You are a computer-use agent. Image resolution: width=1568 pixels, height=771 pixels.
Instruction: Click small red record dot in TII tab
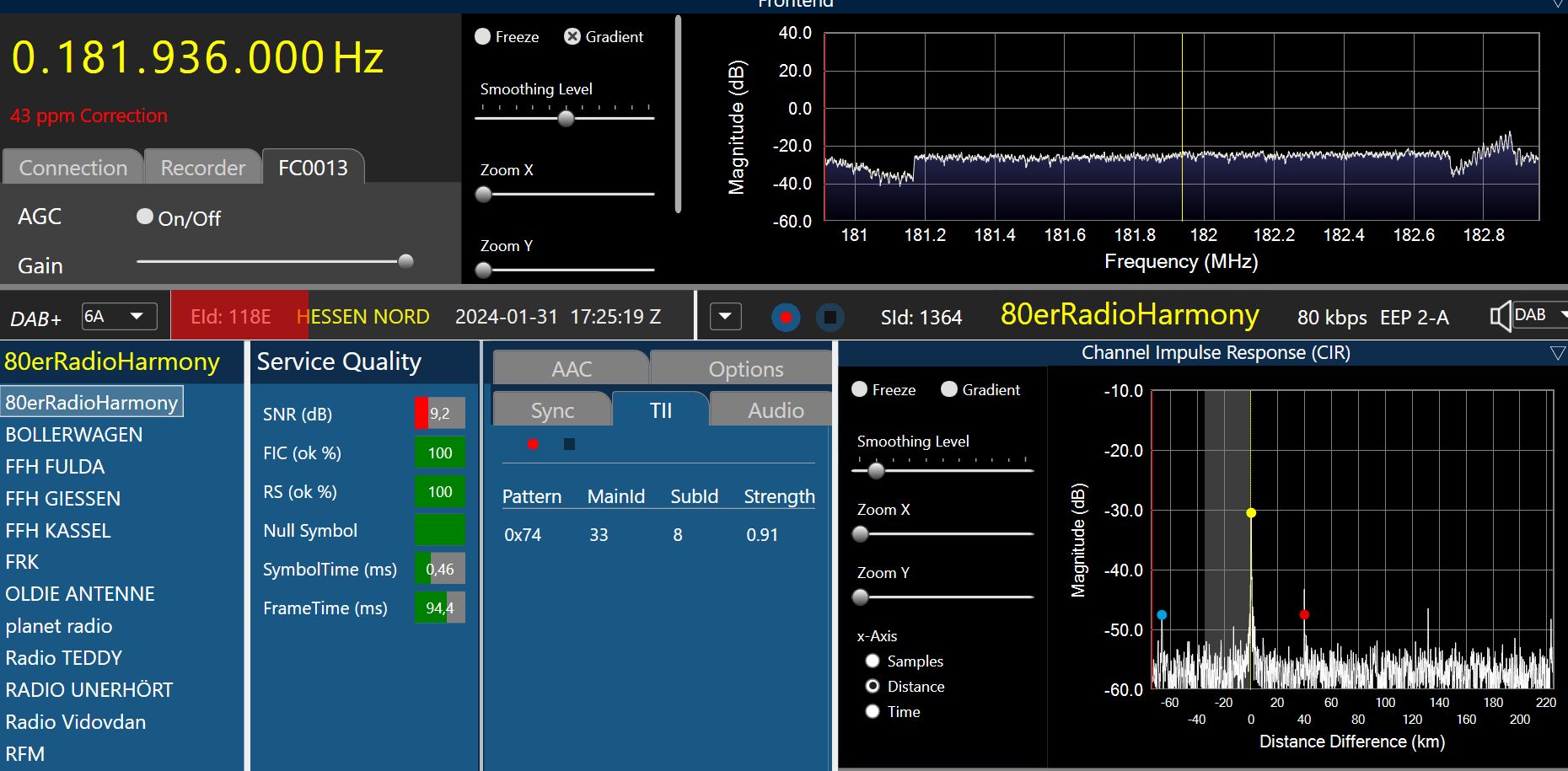pyautogui.click(x=533, y=444)
